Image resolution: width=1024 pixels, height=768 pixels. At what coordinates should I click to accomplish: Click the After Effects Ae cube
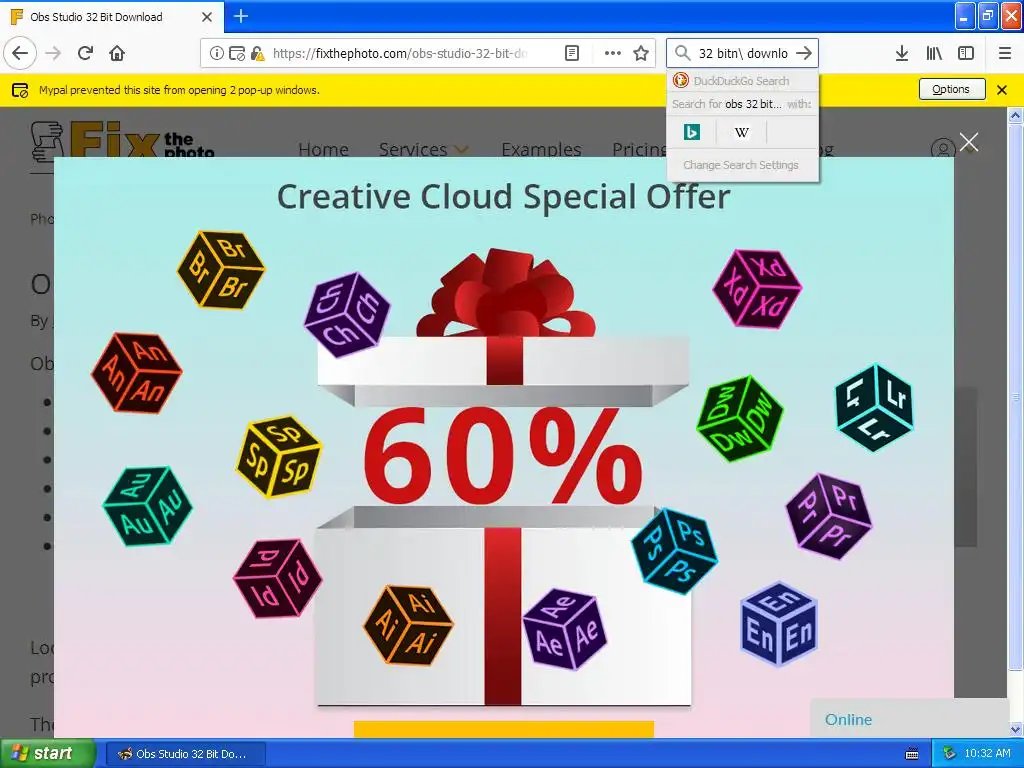[566, 630]
